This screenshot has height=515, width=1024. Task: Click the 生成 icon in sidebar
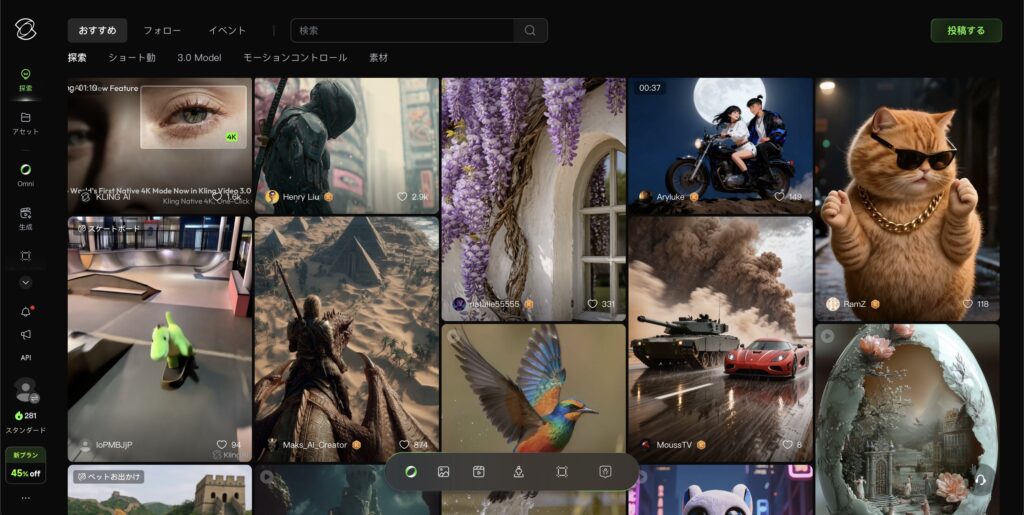click(x=25, y=213)
